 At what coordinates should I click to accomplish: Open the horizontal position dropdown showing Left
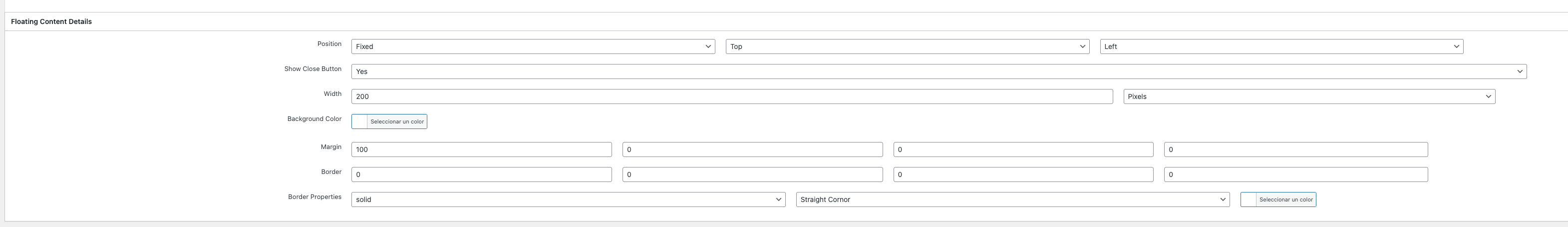pyautogui.click(x=1281, y=46)
